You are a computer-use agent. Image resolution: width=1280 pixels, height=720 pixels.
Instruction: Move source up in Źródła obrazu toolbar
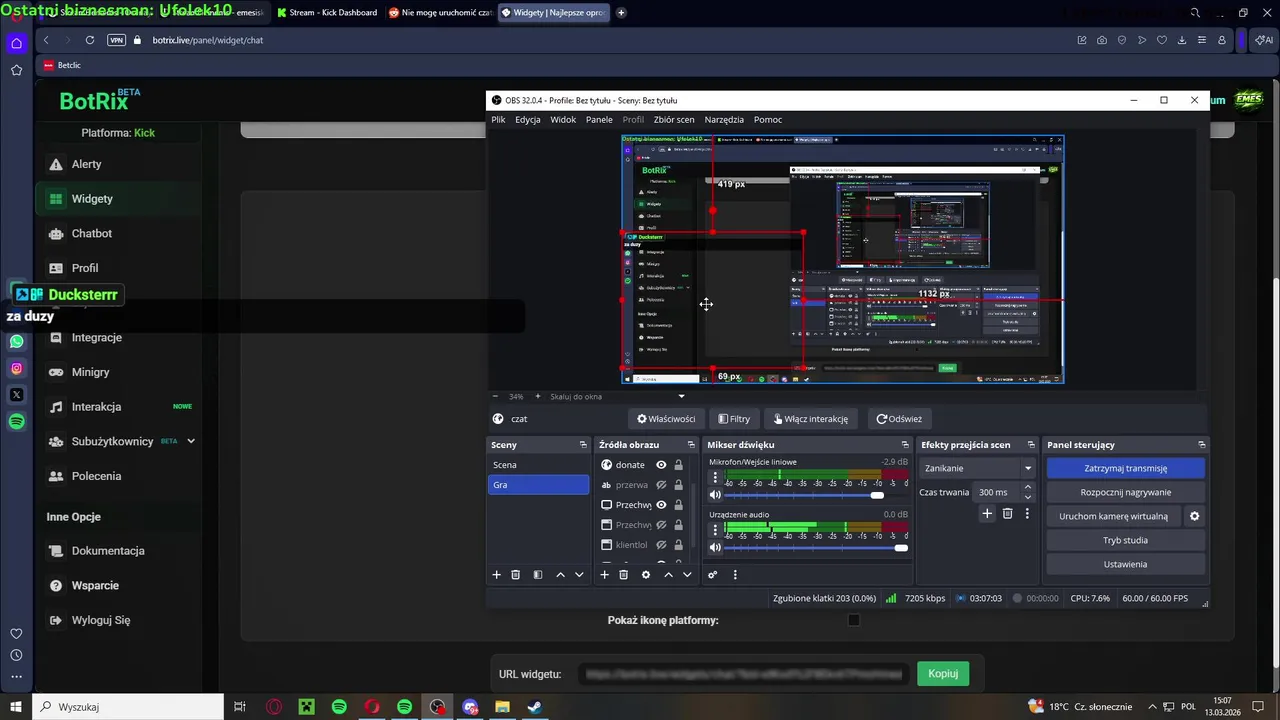668,575
